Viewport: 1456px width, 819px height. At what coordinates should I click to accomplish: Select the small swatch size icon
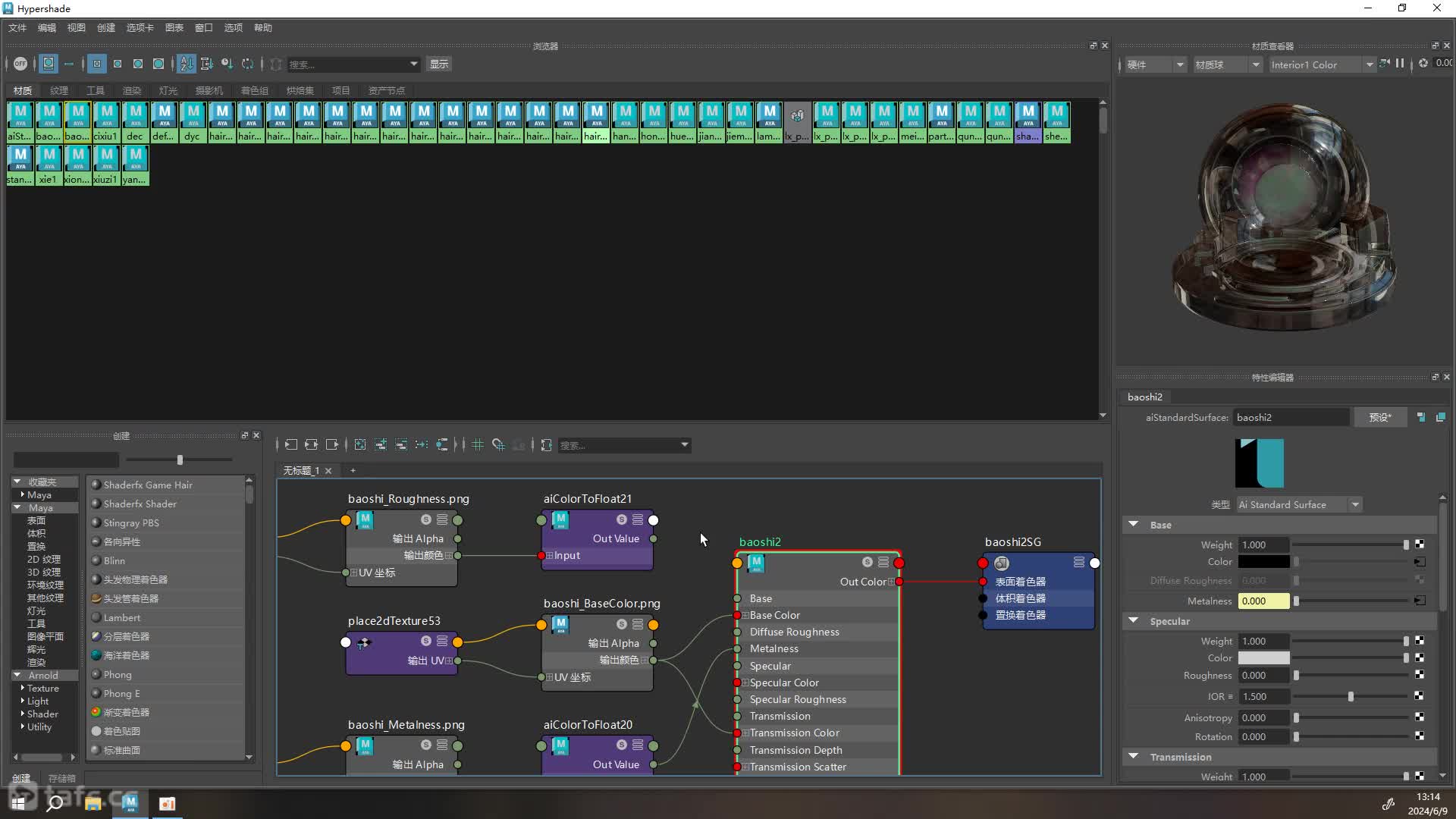click(x=97, y=64)
